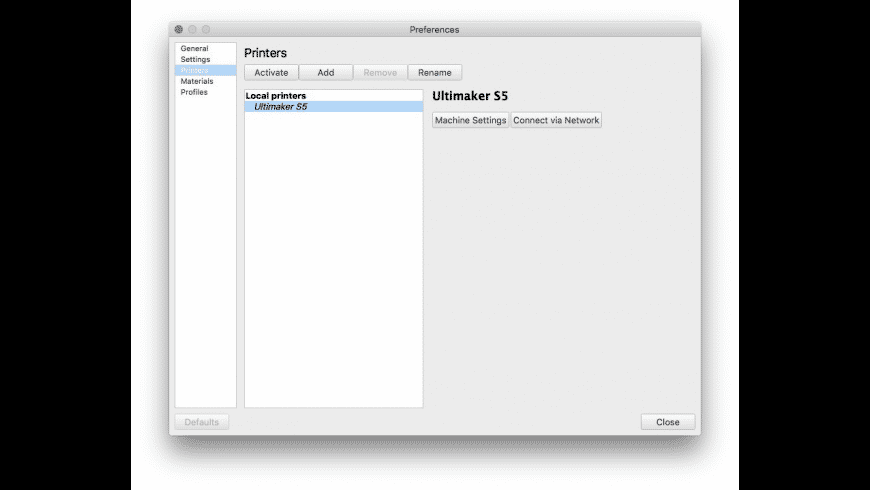Add a new printer
This screenshot has height=490, width=870.
(x=326, y=73)
